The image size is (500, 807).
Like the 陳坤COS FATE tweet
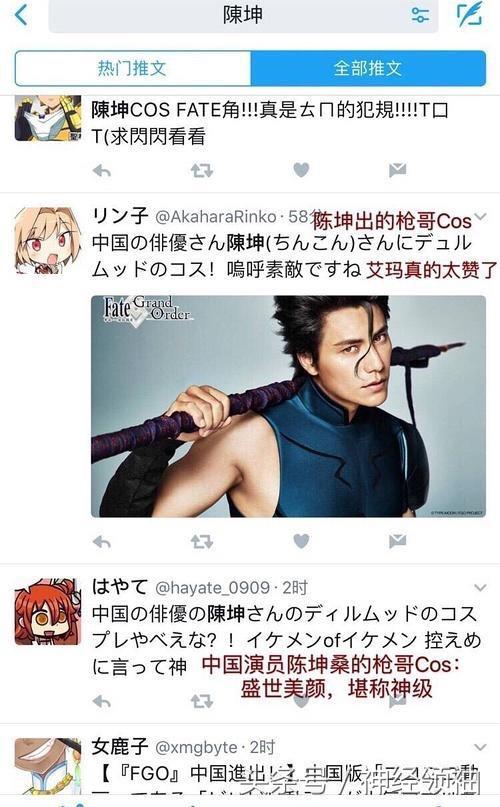[301, 170]
